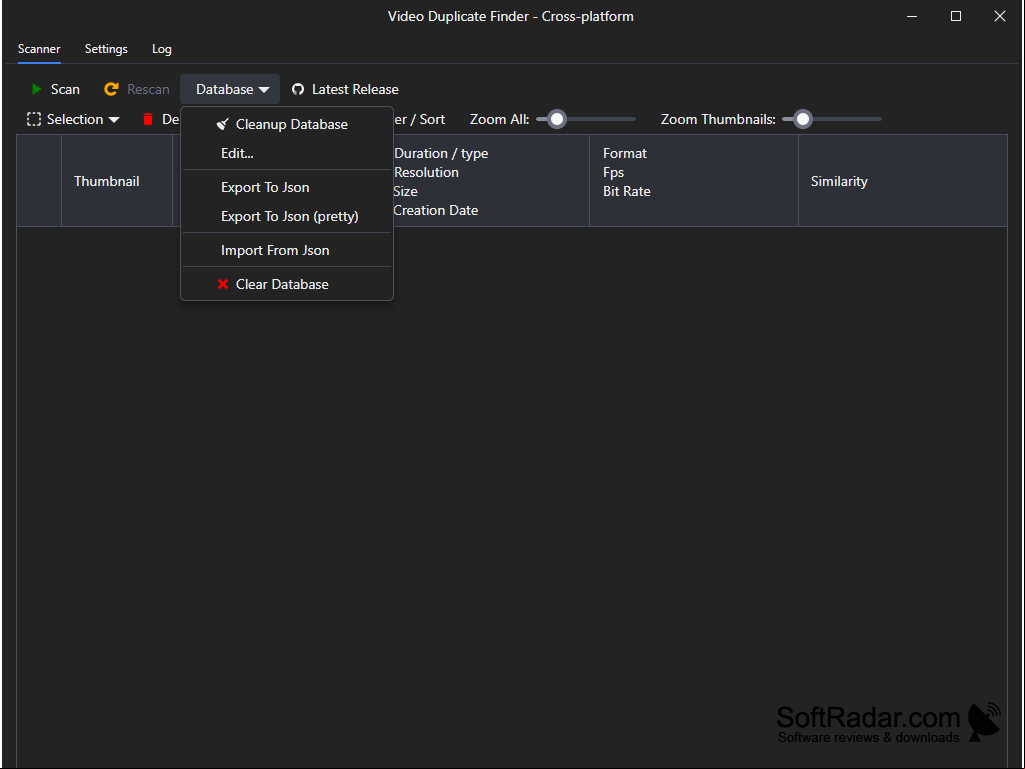Click the orange Rescan arrow icon
Screen dimensions: 1025x769
point(111,89)
